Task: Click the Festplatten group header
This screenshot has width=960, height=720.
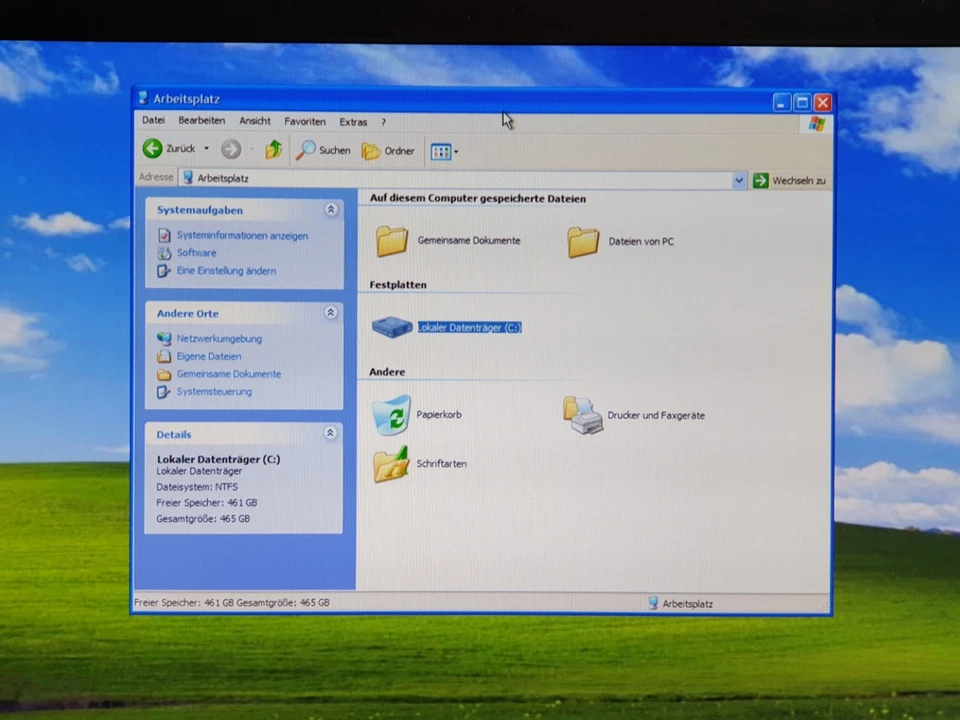Action: click(398, 285)
